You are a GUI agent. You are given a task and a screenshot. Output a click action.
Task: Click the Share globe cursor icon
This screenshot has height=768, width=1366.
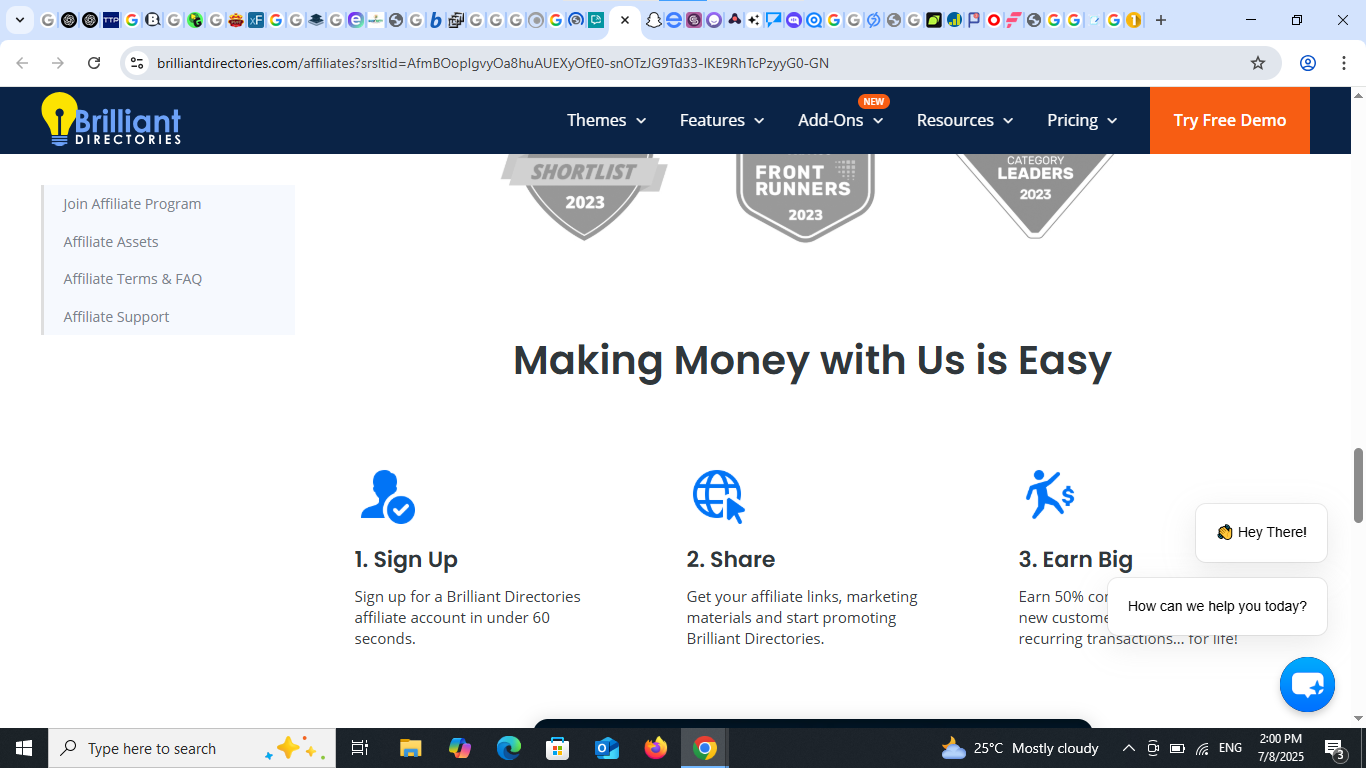(x=719, y=496)
